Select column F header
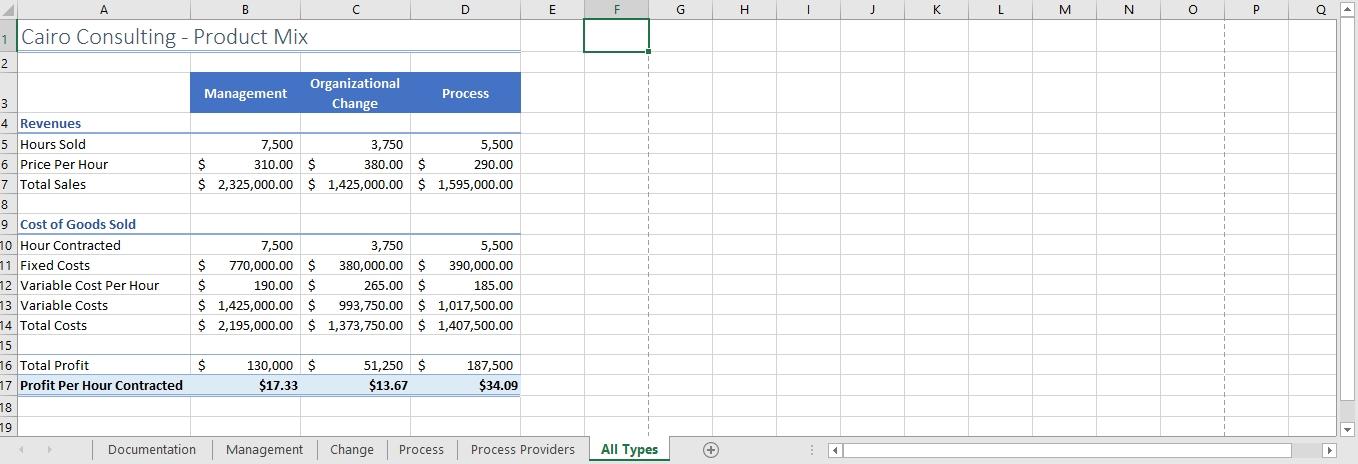Screen dimensions: 1358x464 tap(616, 9)
